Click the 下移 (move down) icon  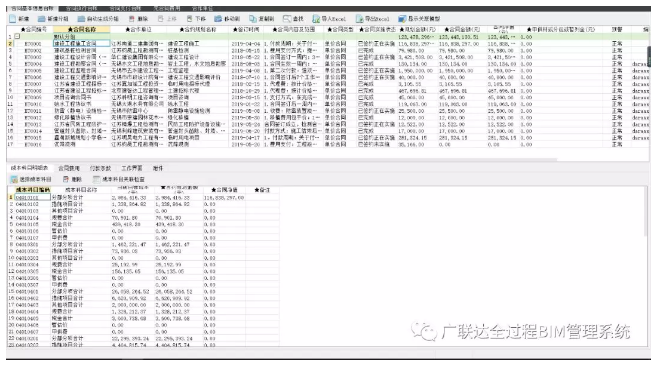point(190,19)
